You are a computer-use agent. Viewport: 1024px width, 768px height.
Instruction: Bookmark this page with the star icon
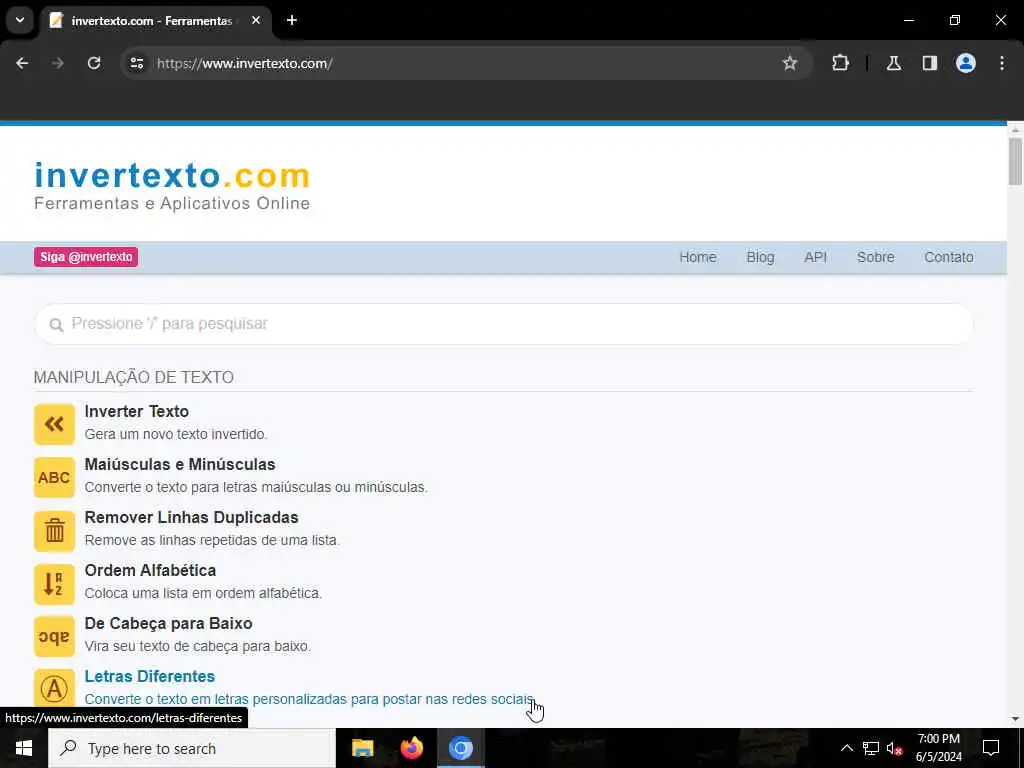790,63
